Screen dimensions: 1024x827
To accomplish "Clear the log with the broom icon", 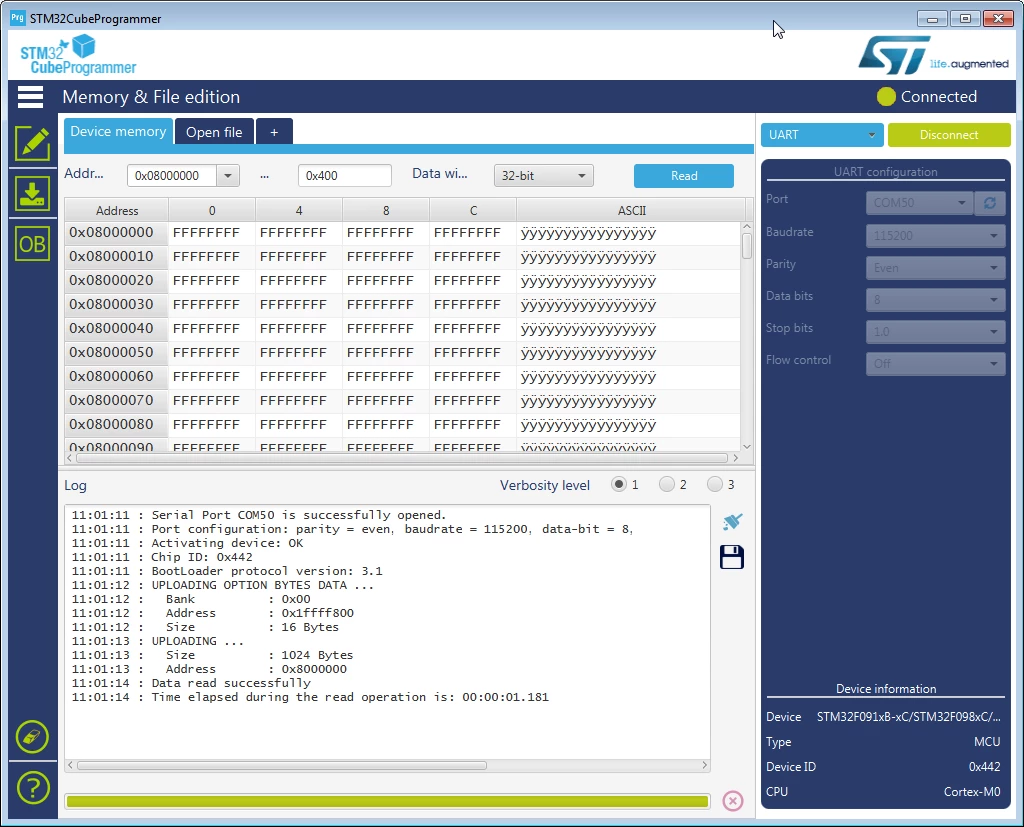I will pos(732,521).
